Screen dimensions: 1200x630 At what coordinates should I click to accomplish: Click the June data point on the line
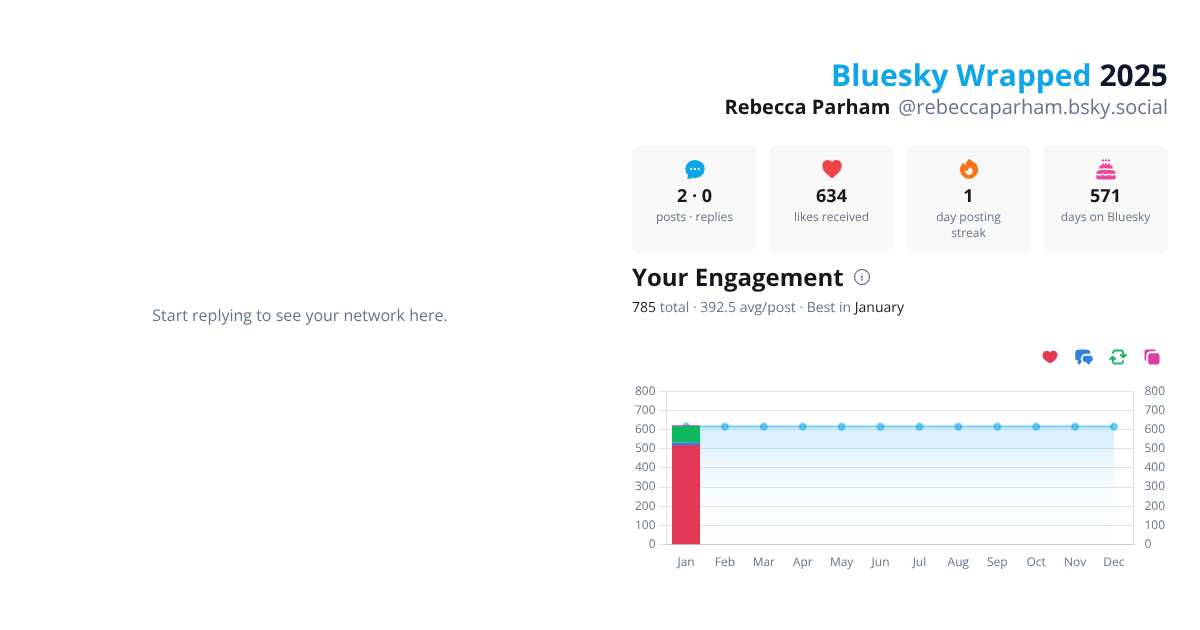pyautogui.click(x=881, y=427)
